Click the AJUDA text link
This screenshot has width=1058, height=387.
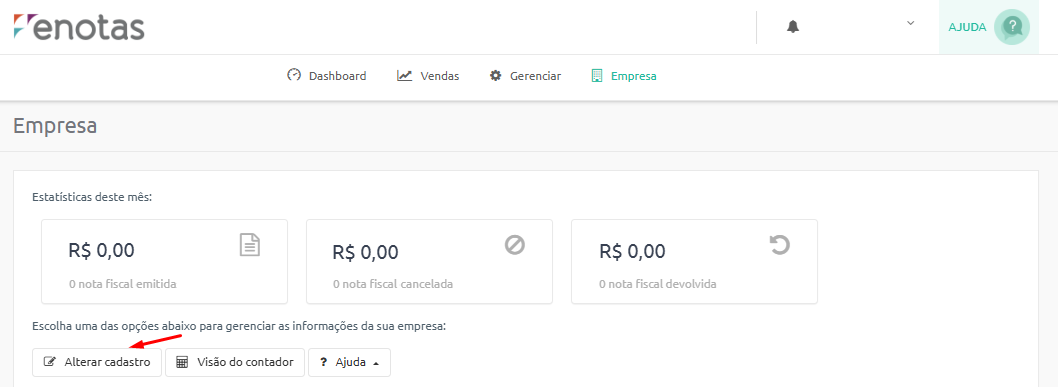967,27
